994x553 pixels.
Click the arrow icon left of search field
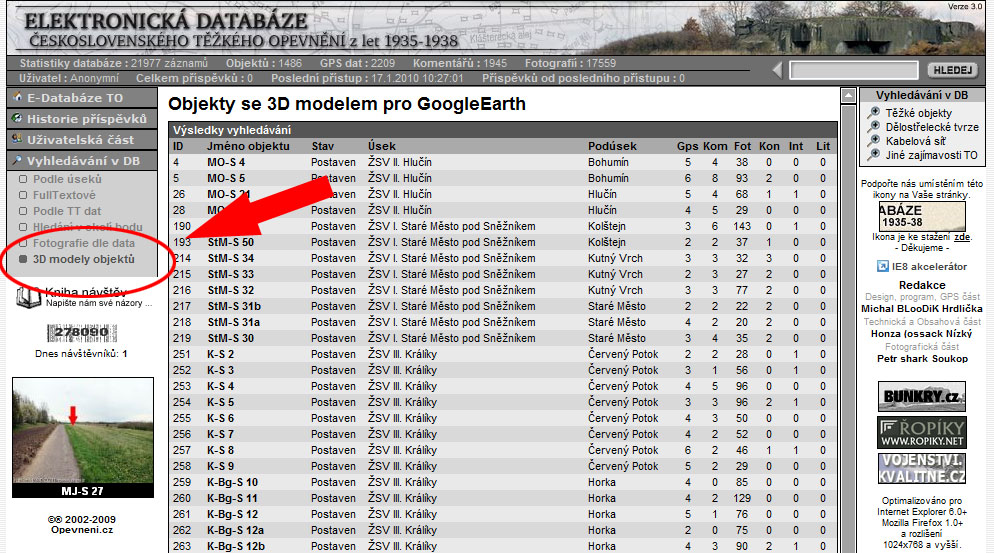tap(777, 70)
